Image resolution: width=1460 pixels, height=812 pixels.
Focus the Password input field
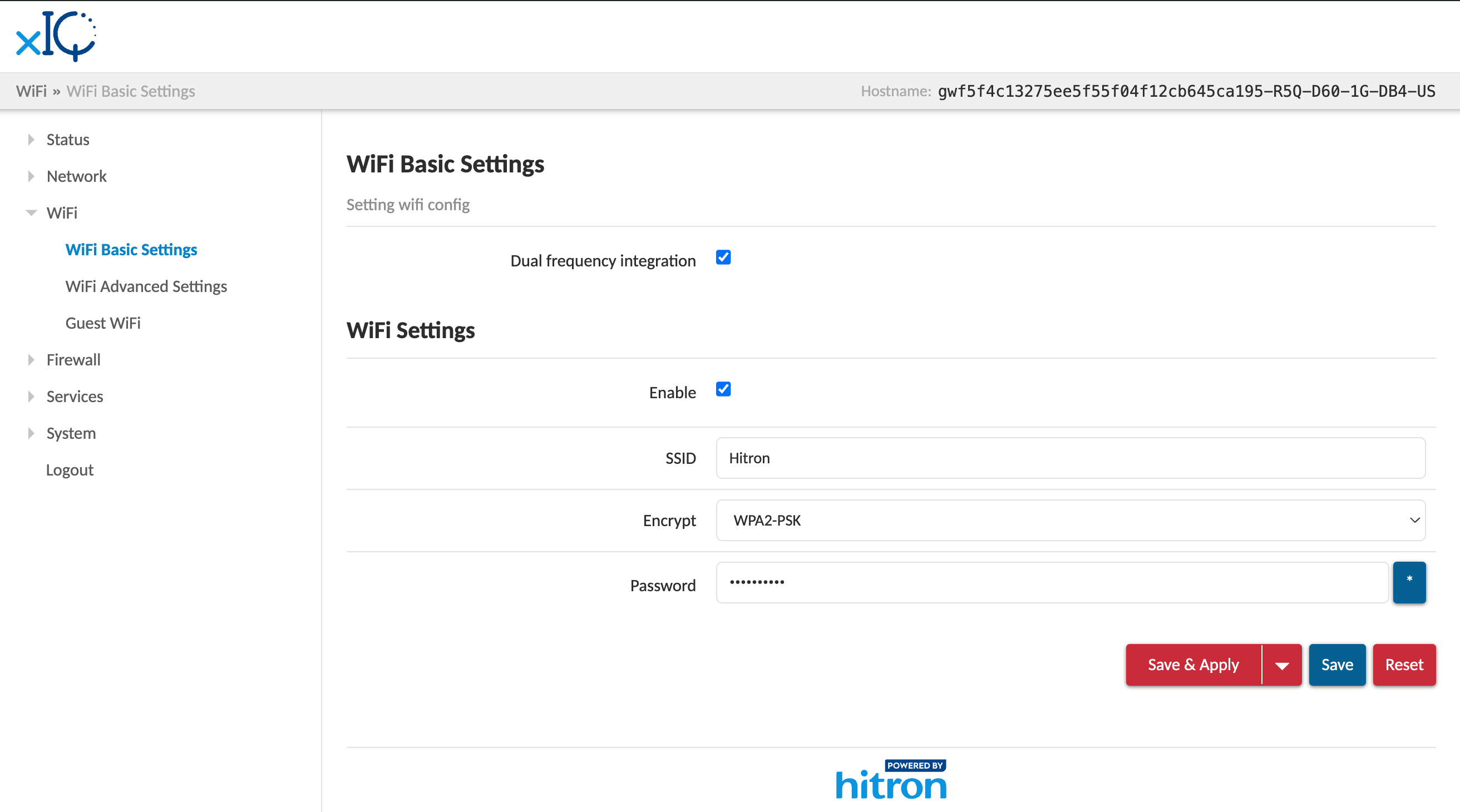point(1052,582)
